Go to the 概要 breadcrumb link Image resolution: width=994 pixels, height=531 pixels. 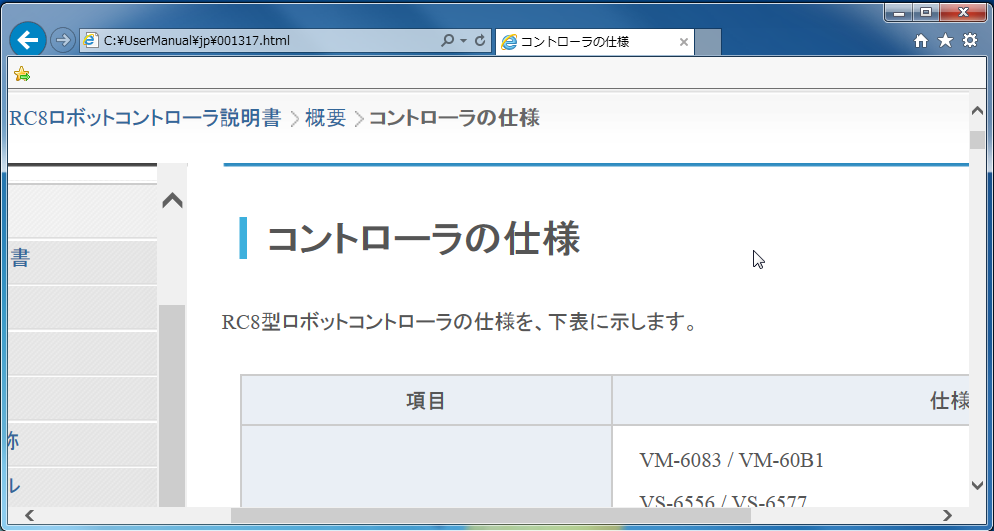[x=325, y=118]
